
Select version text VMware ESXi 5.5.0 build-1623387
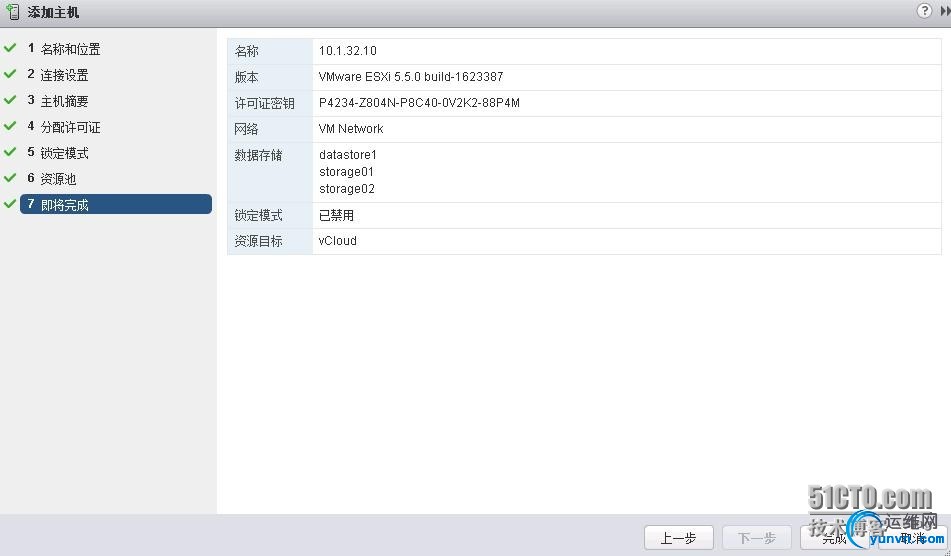click(x=411, y=77)
